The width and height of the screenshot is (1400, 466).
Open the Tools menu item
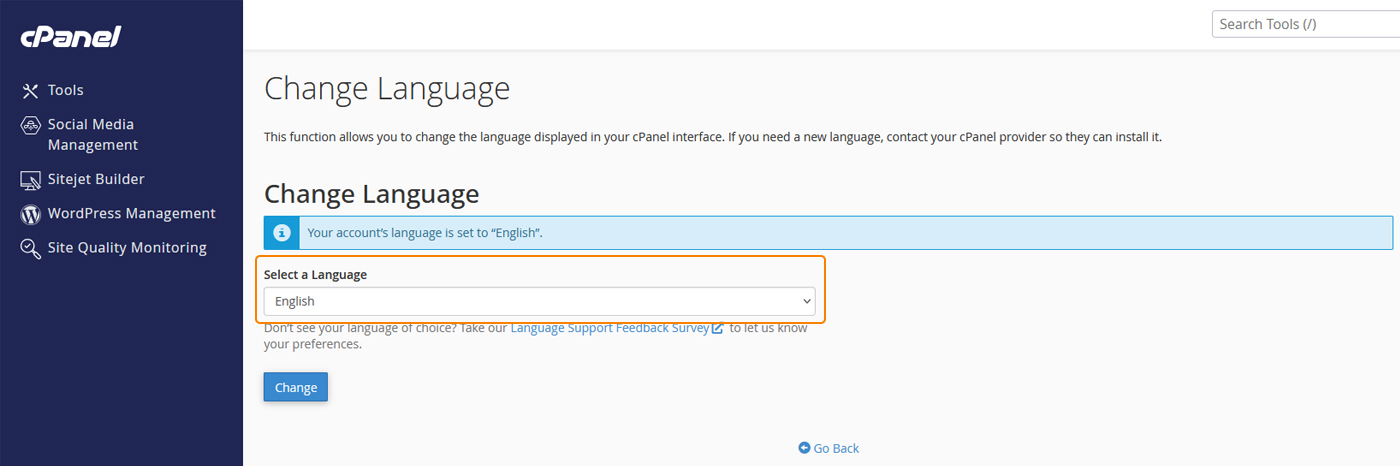coord(66,90)
